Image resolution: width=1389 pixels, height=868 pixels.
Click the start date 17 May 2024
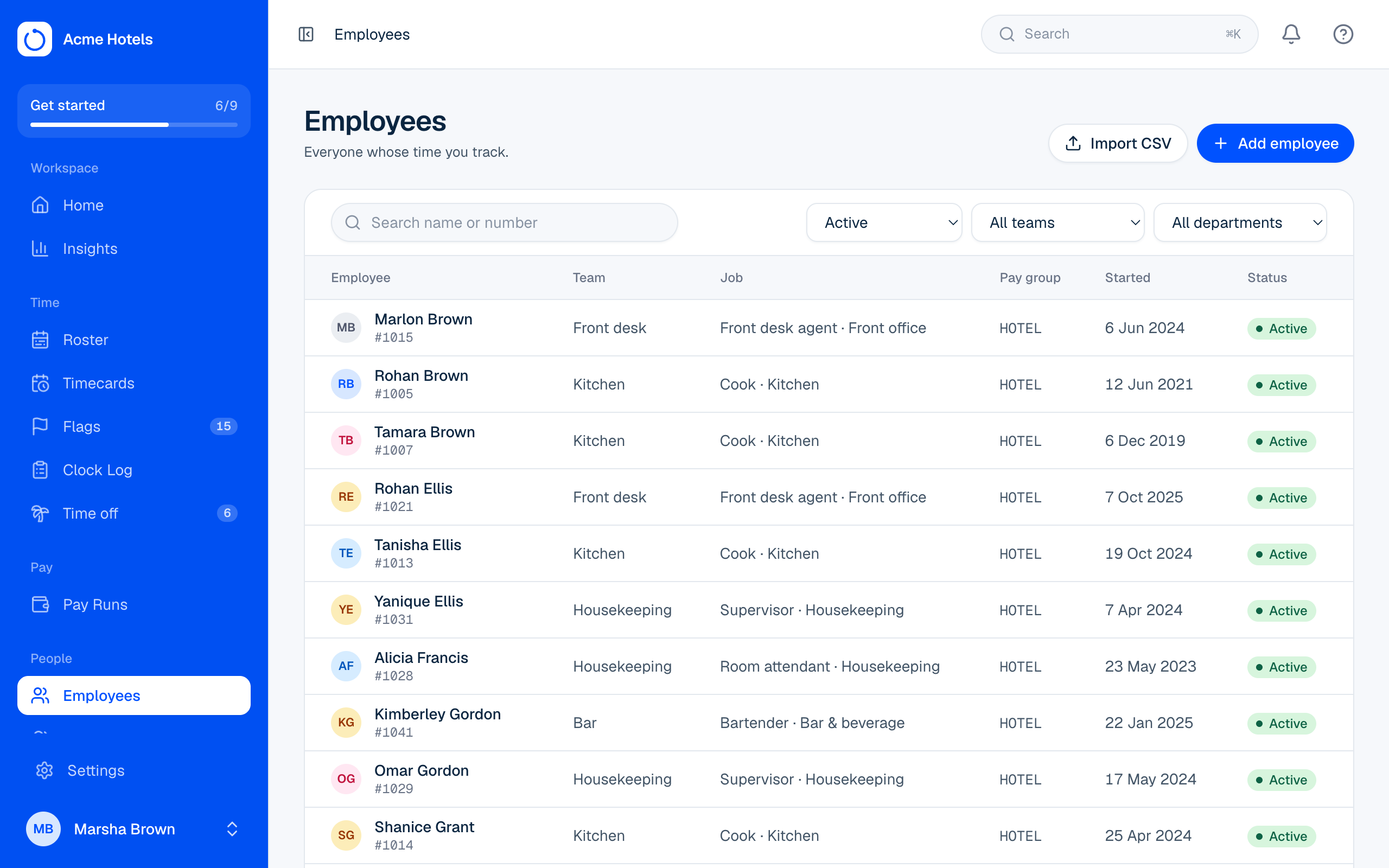tap(1150, 779)
